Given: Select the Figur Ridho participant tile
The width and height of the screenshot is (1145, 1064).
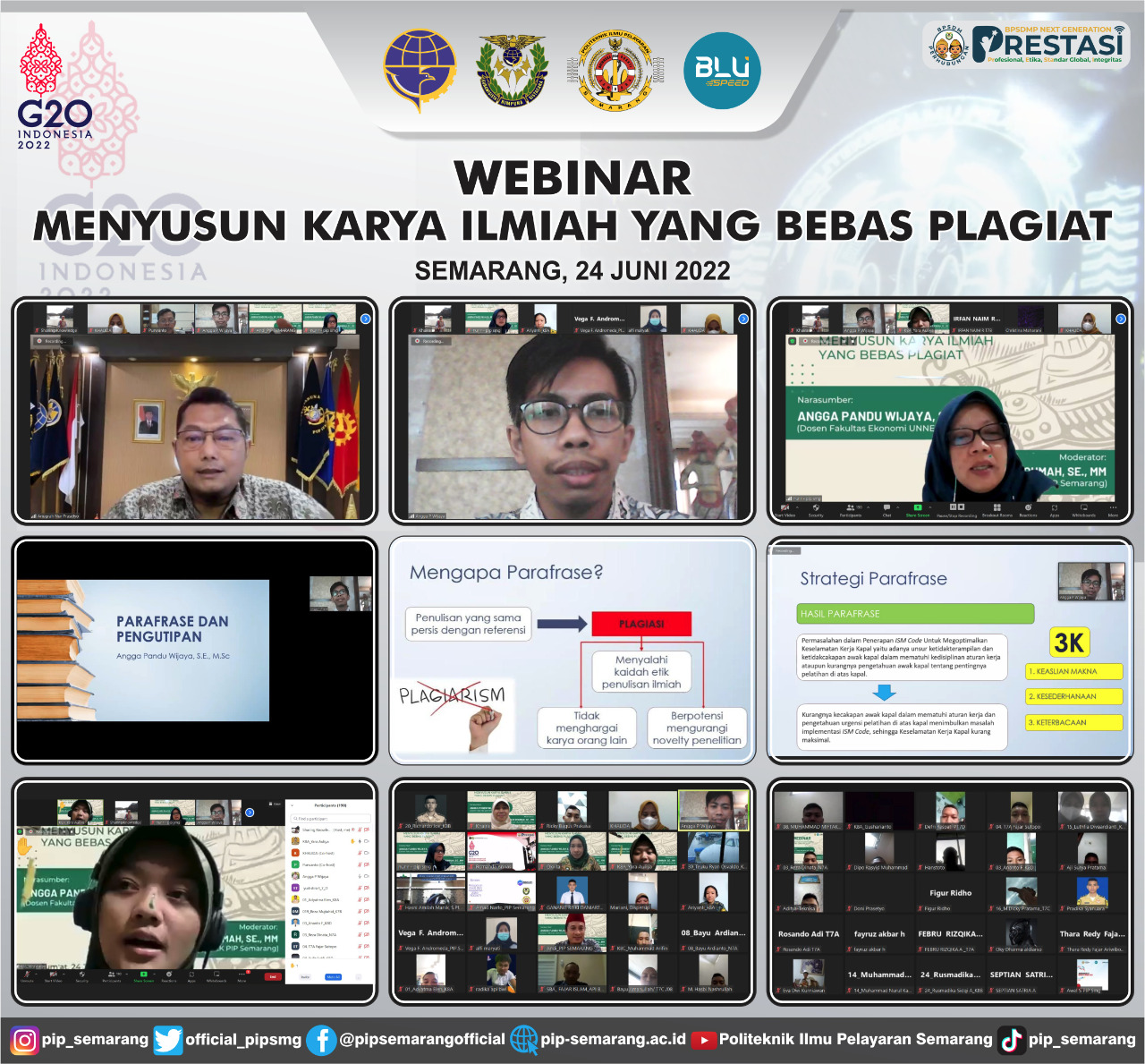Looking at the screenshot, I should 951,895.
